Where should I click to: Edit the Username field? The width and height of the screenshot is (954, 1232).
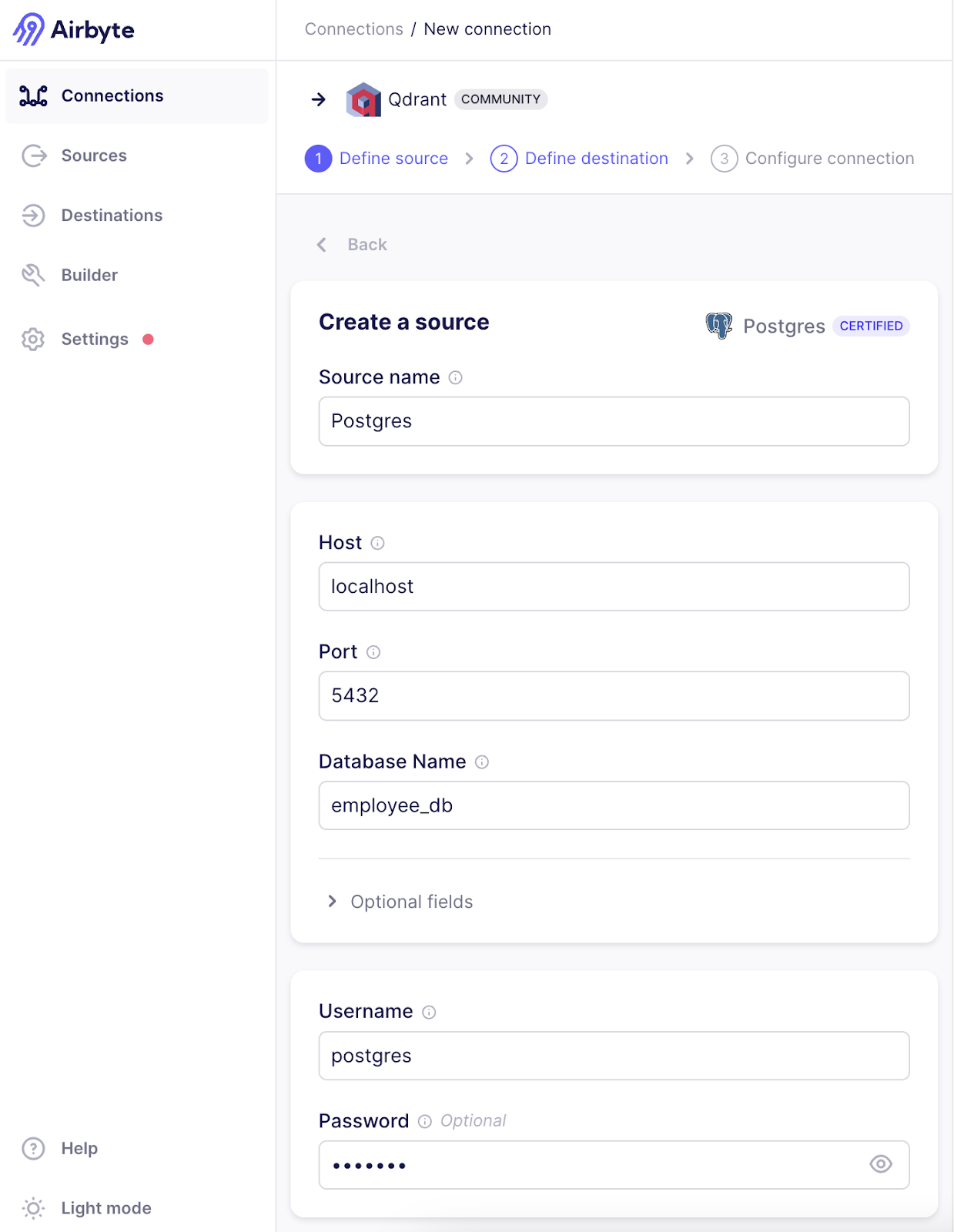614,1056
